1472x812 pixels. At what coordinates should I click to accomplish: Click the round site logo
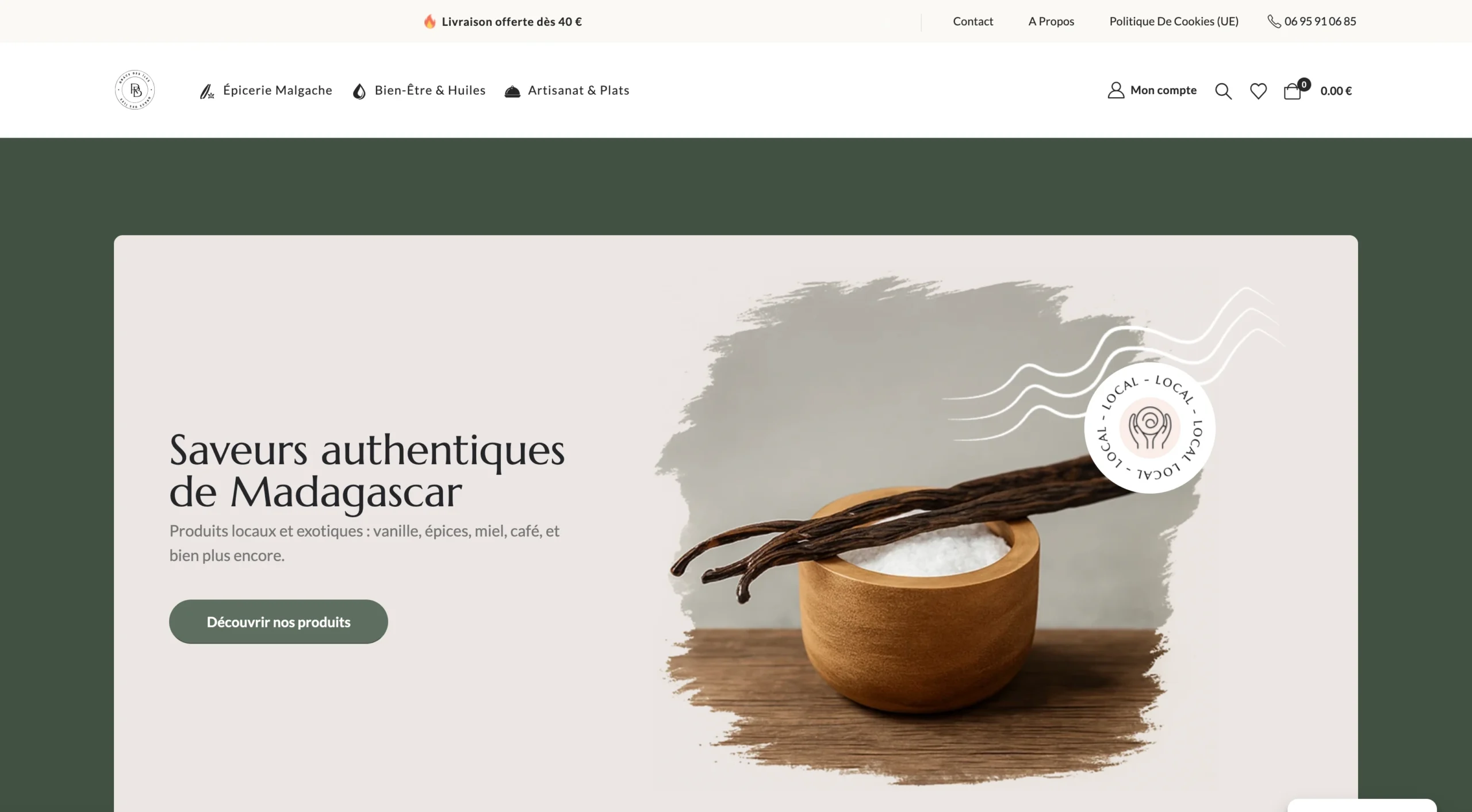pos(135,90)
